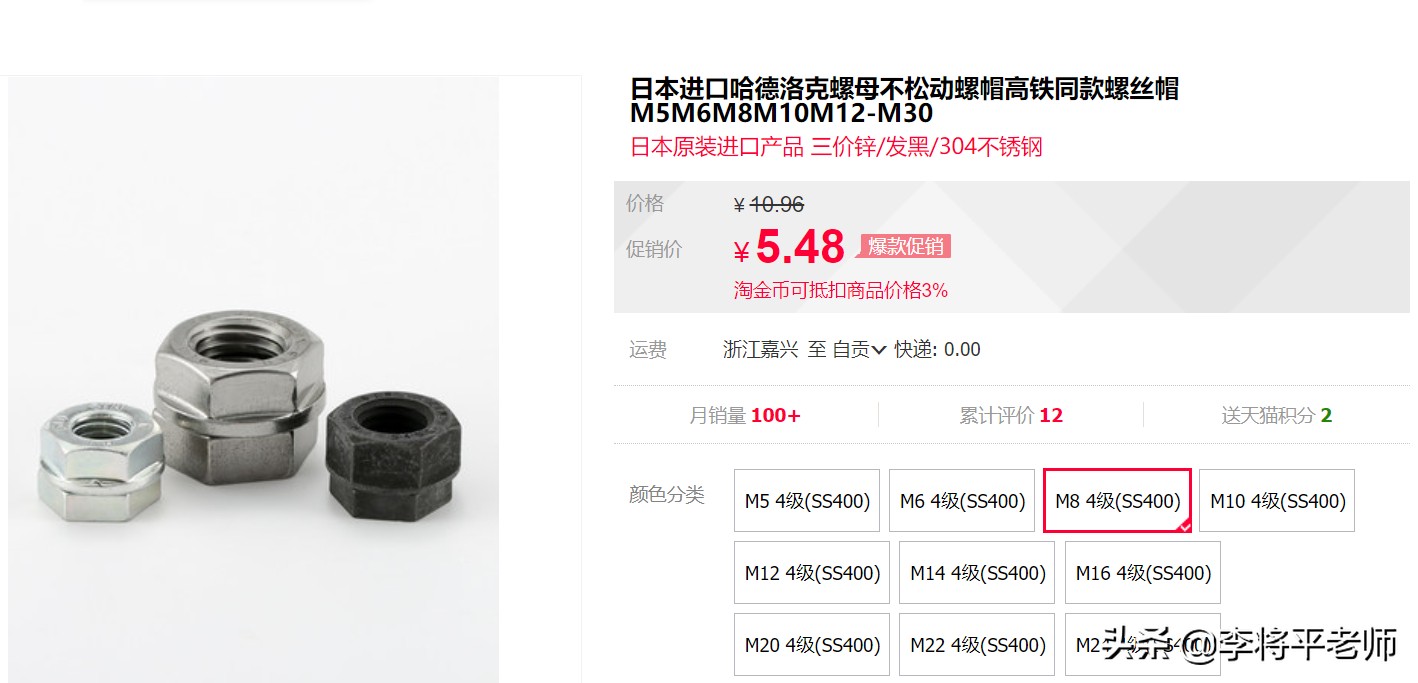Select the M22 4级(SS400) option

[x=977, y=645]
